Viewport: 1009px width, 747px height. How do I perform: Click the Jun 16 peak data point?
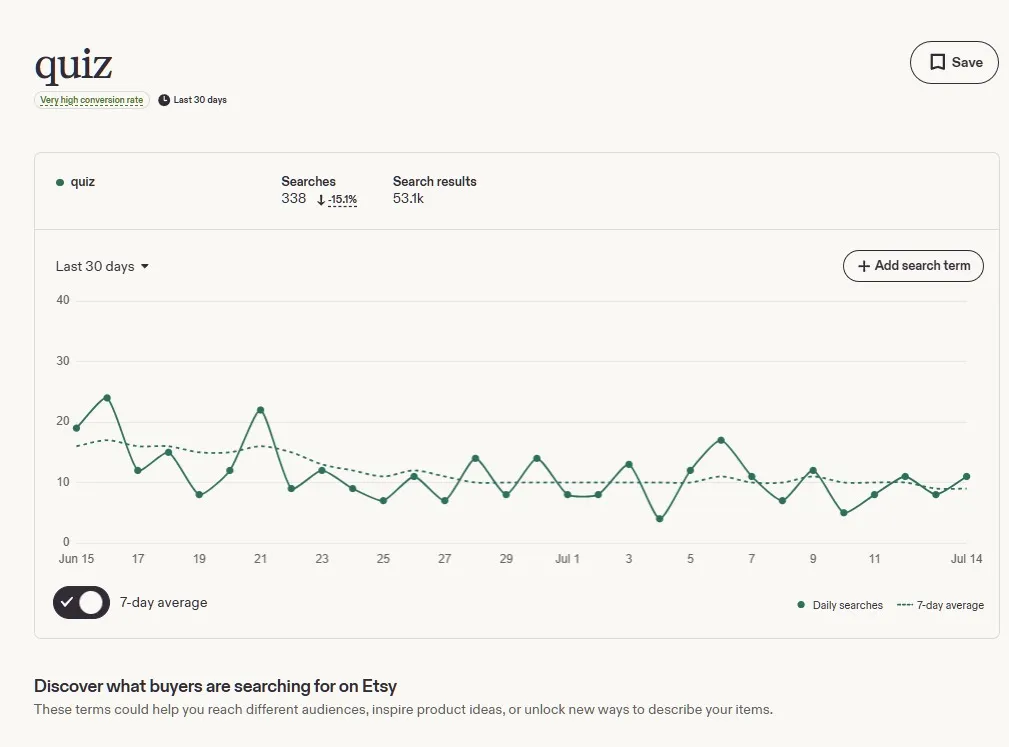[107, 398]
